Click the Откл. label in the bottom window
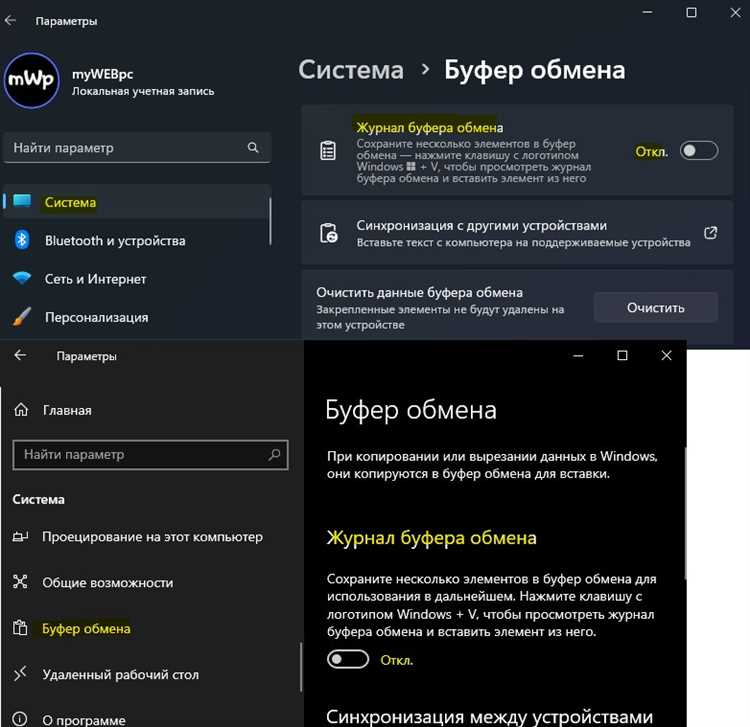750x727 pixels. tap(397, 661)
